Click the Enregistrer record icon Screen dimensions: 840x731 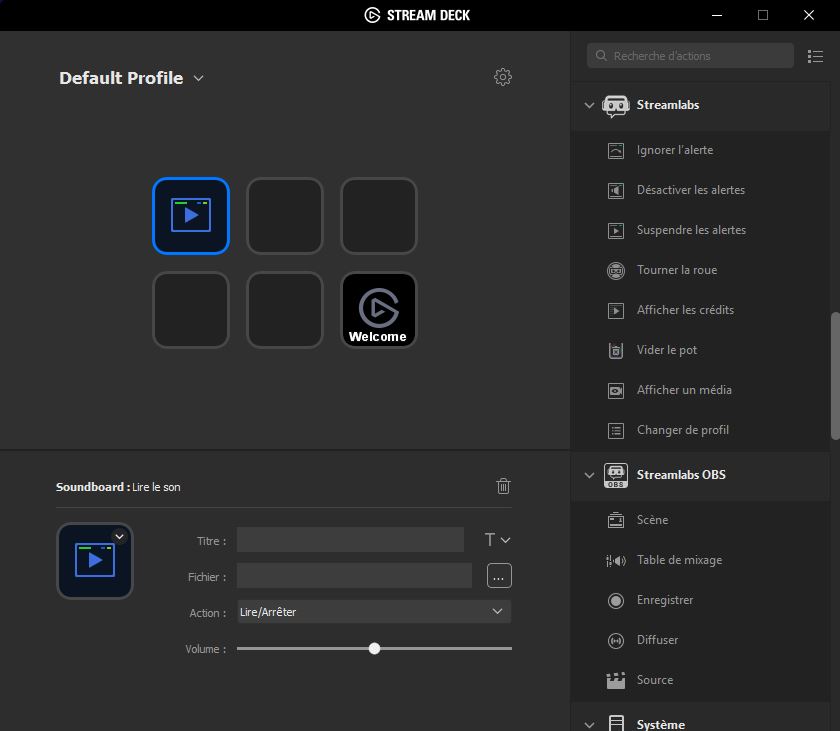click(616, 600)
